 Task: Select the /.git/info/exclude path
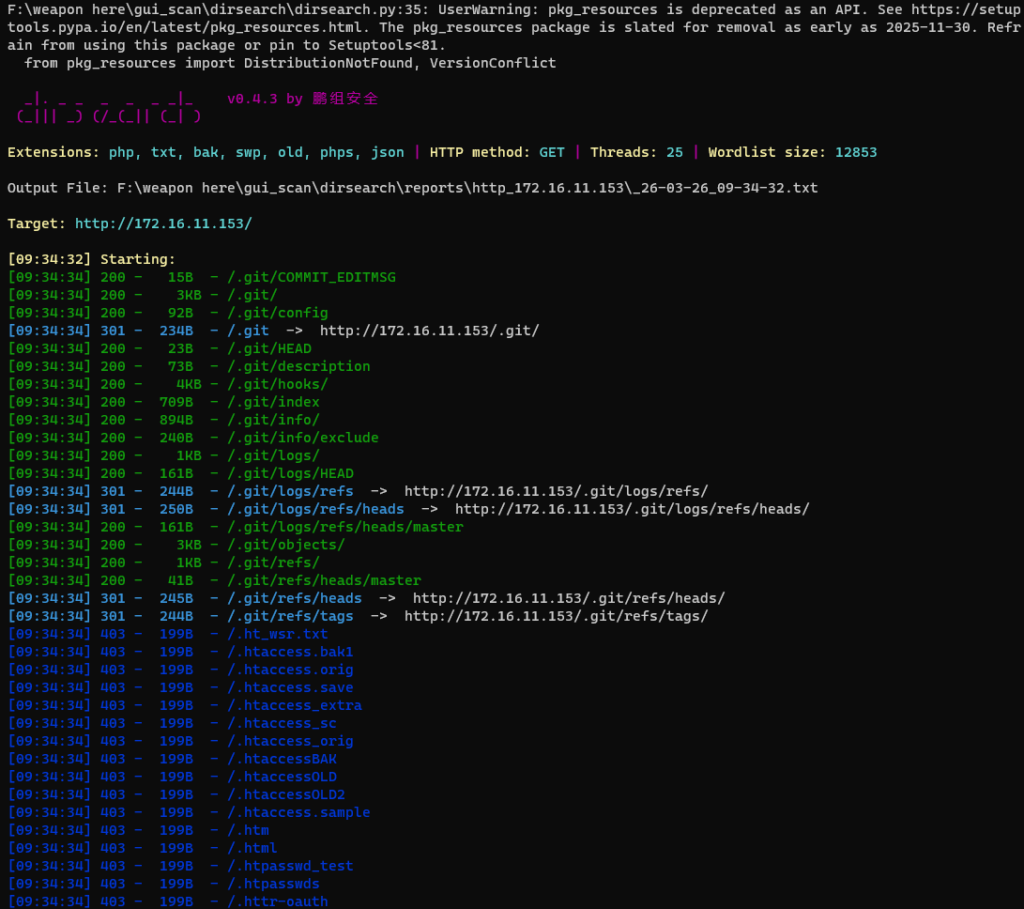click(x=303, y=437)
